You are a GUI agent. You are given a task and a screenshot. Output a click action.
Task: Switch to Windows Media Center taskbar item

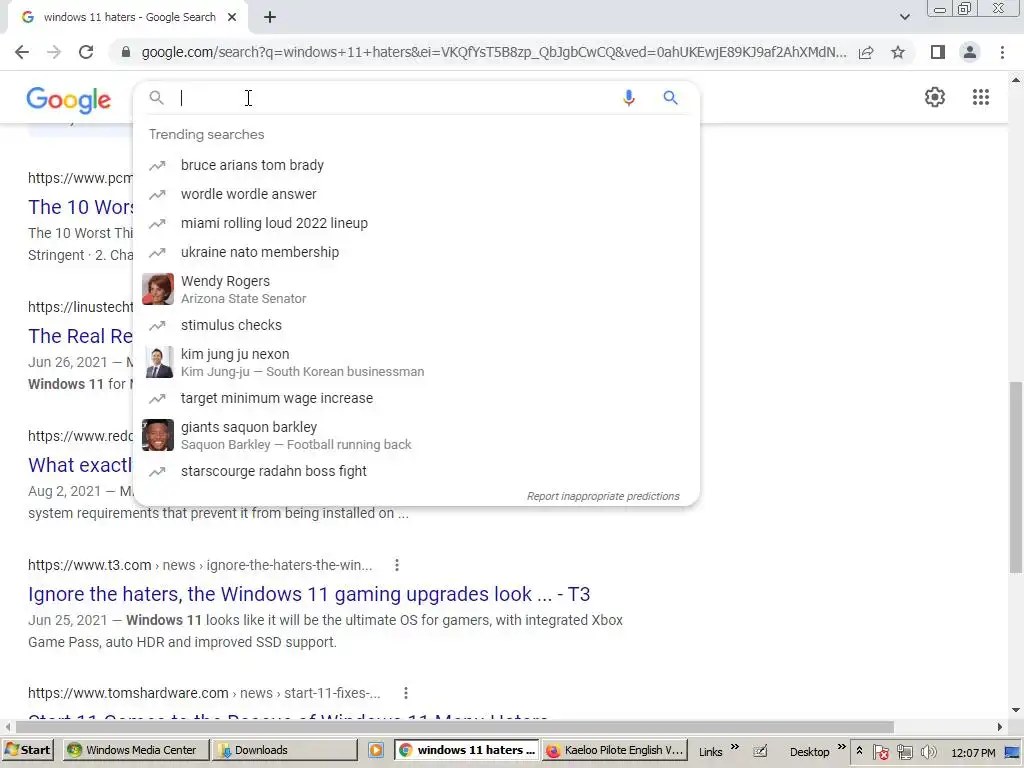pos(136,750)
